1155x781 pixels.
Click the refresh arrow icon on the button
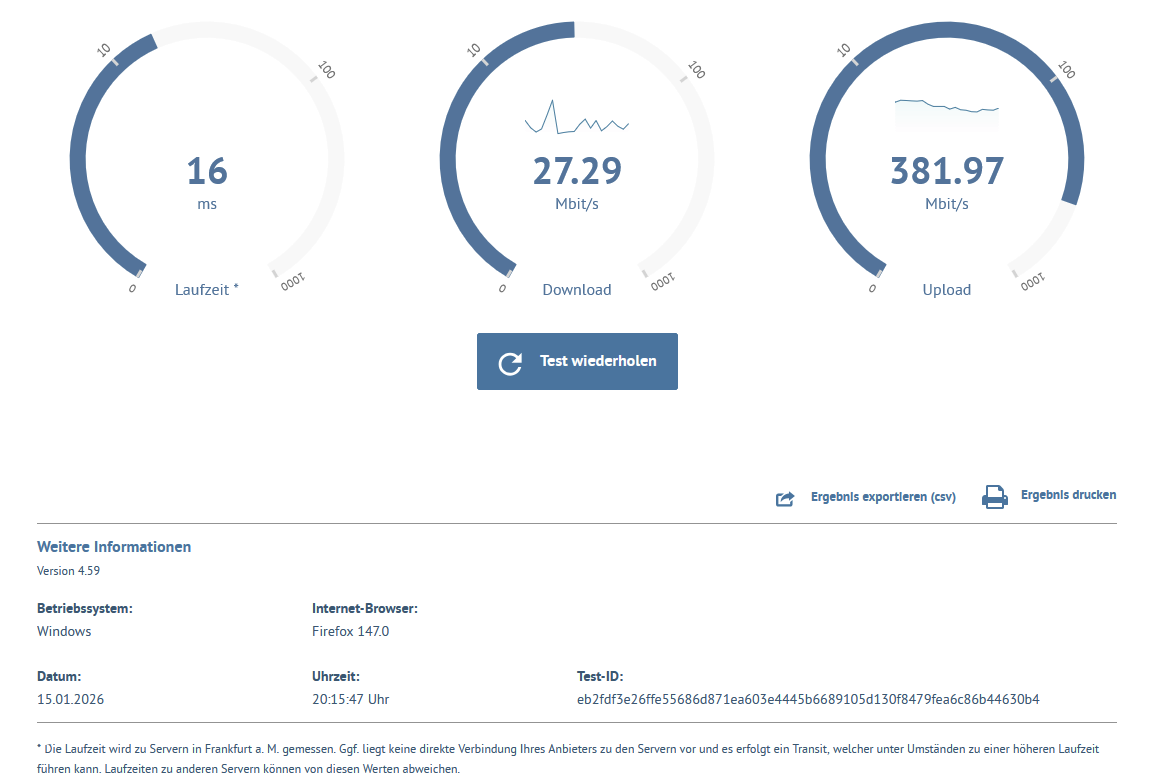510,363
